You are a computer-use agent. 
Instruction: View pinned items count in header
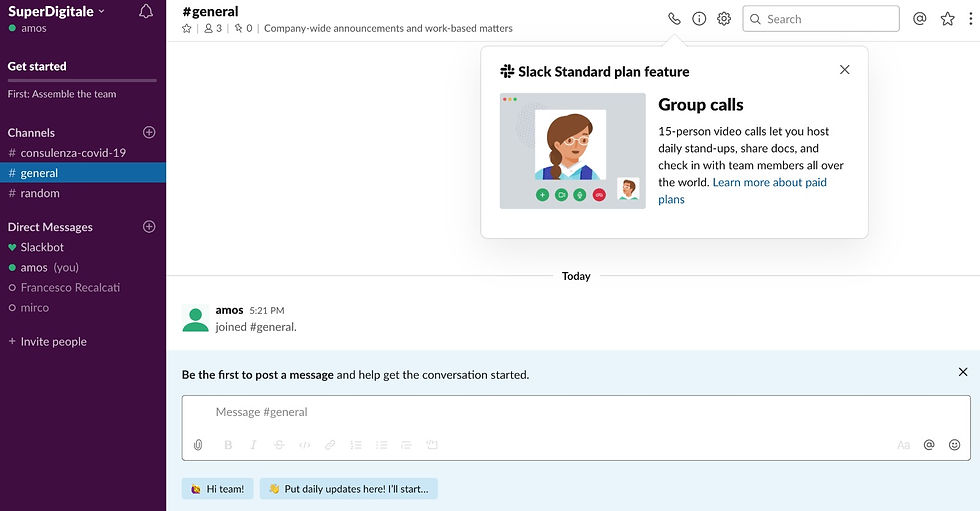pos(243,28)
